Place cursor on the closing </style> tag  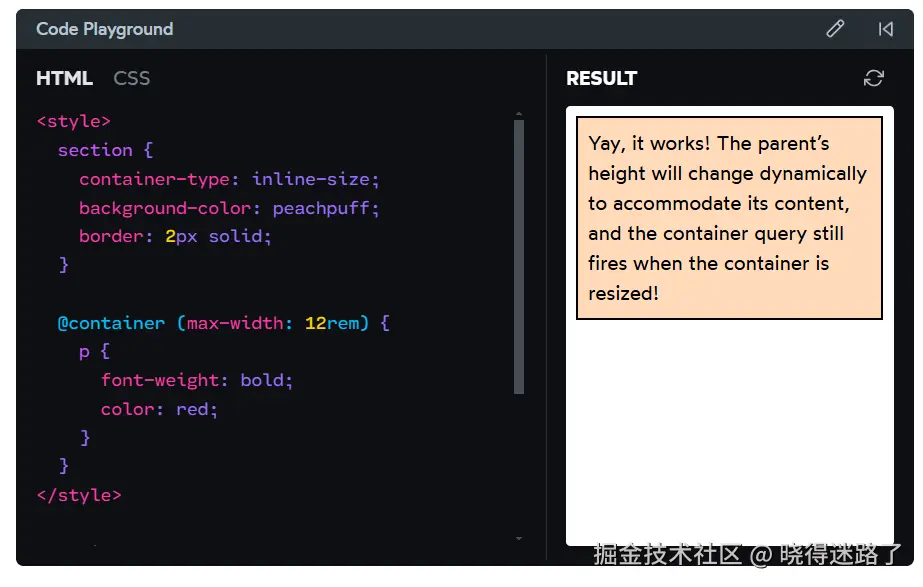click(78, 495)
